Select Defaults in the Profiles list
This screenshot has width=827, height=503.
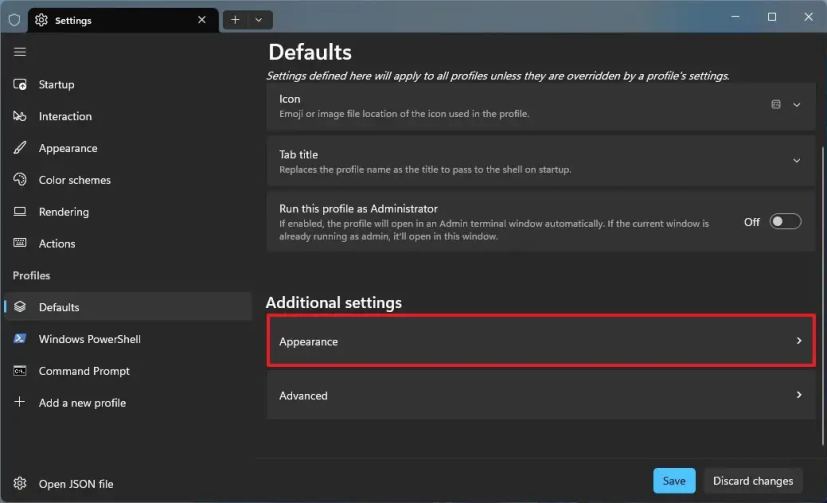pos(59,307)
